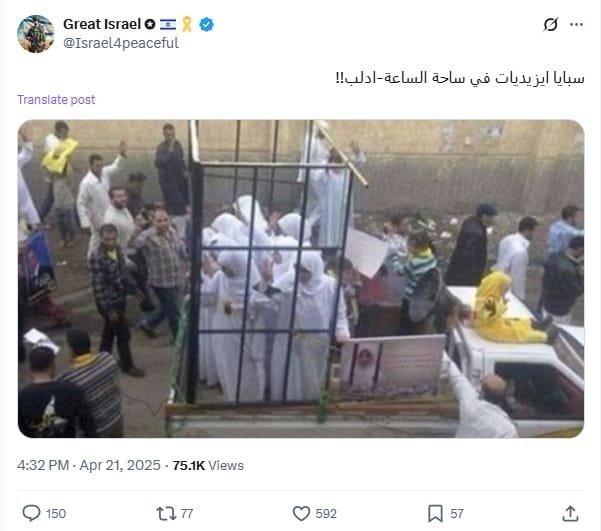The width and height of the screenshot is (601, 531).
Task: Click the blue verified checkmark badge
Action: click(207, 25)
